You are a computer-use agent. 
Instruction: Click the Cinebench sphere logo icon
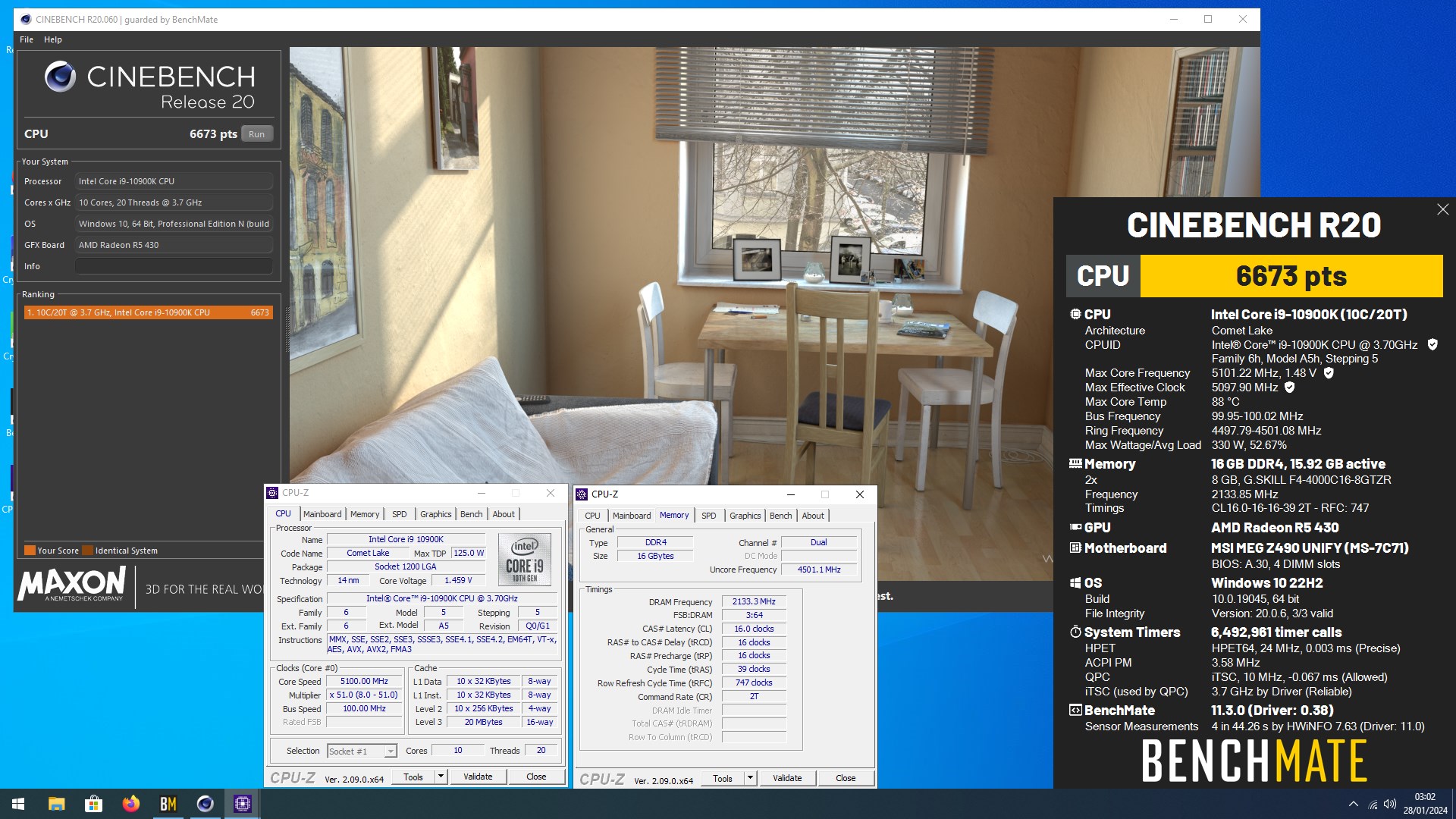[x=60, y=77]
